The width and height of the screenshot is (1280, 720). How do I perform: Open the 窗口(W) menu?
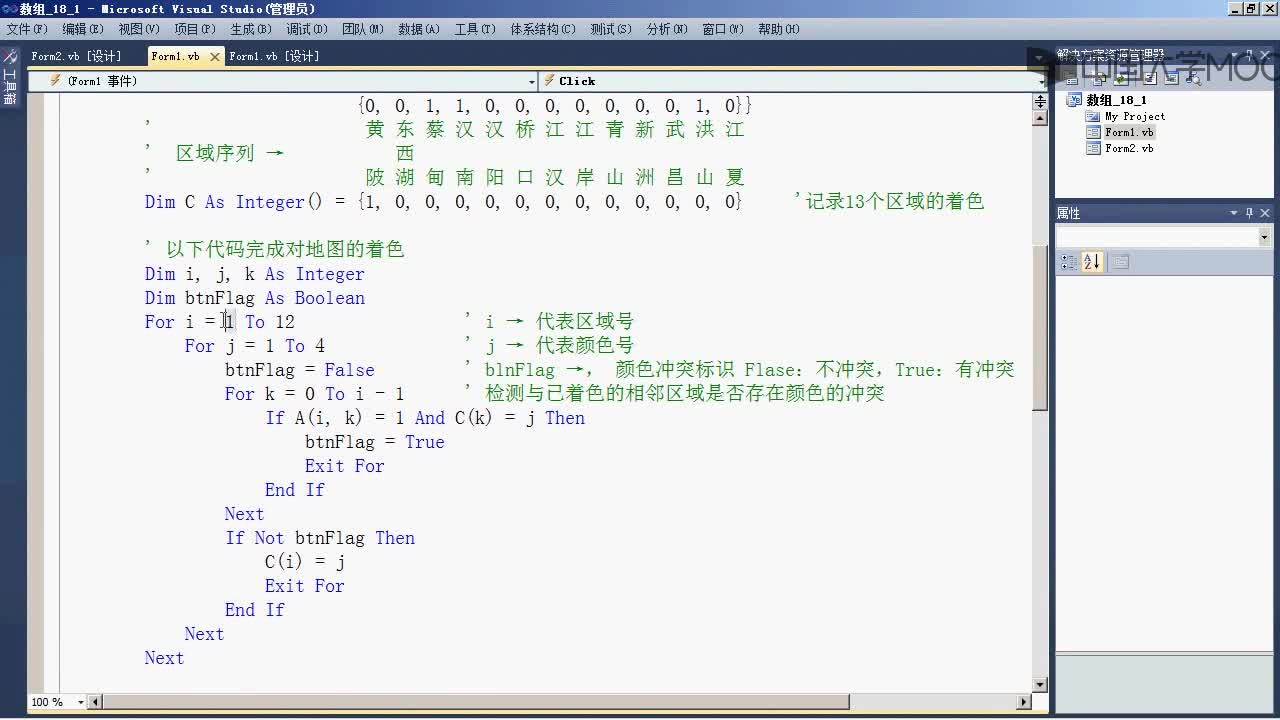(723, 29)
